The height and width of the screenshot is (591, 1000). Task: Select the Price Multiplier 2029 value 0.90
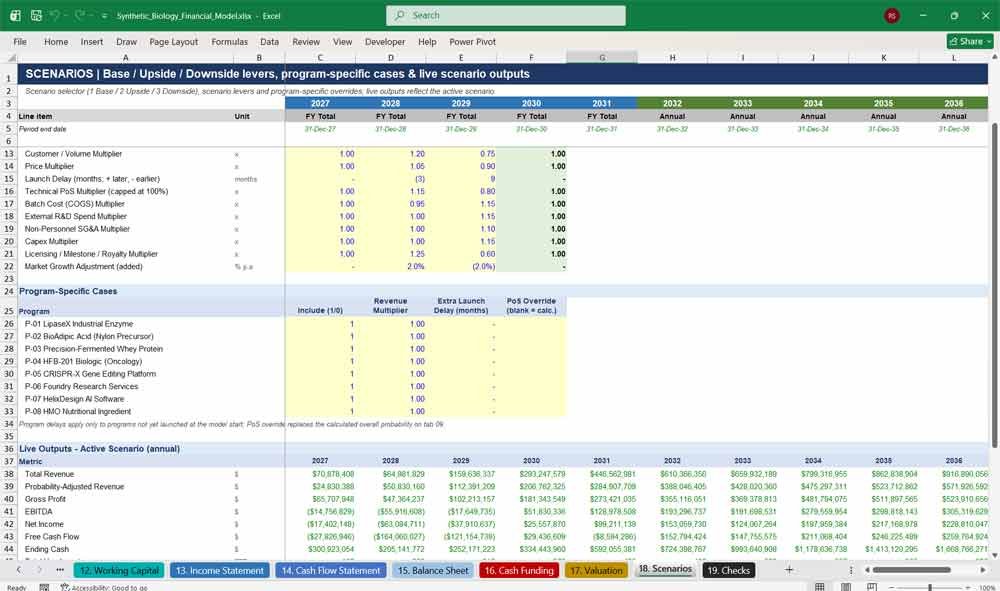[461, 166]
